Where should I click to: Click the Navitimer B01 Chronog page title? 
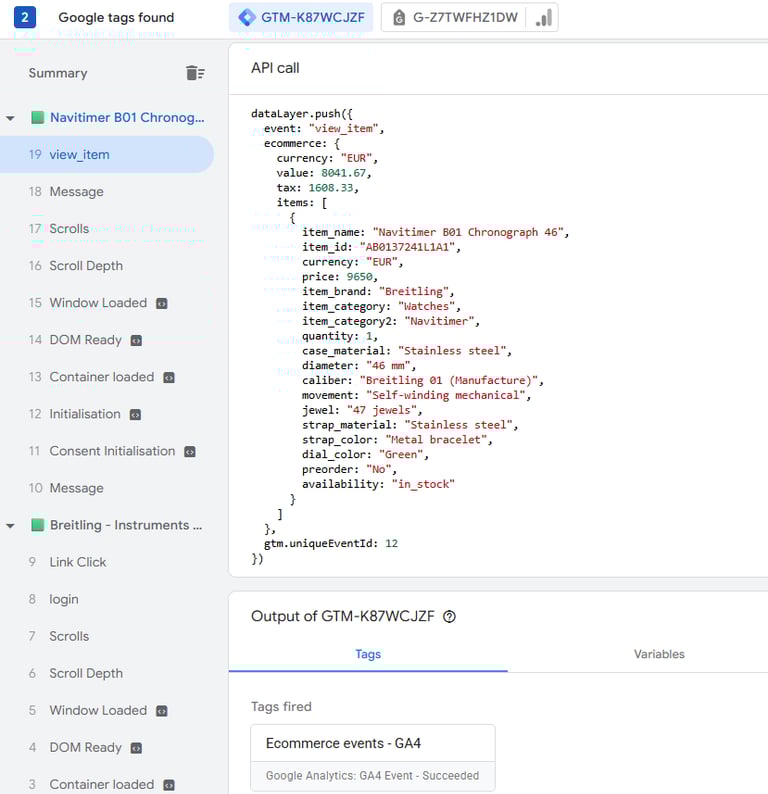pyautogui.click(x=127, y=117)
